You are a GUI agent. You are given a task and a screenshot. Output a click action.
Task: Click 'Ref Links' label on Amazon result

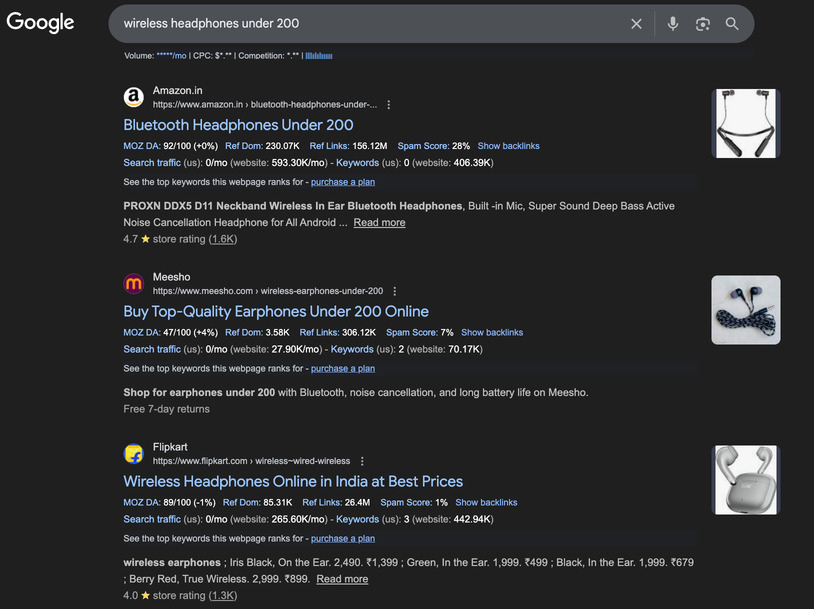[330, 146]
